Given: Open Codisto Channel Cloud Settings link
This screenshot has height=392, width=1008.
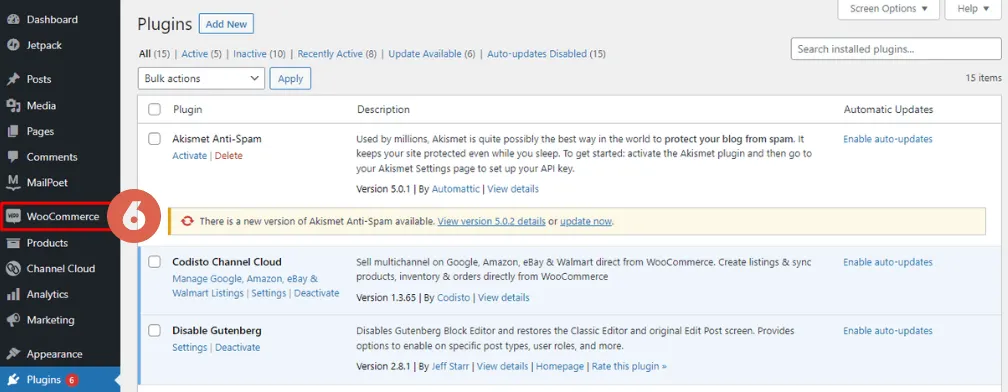Looking at the screenshot, I should [x=269, y=293].
